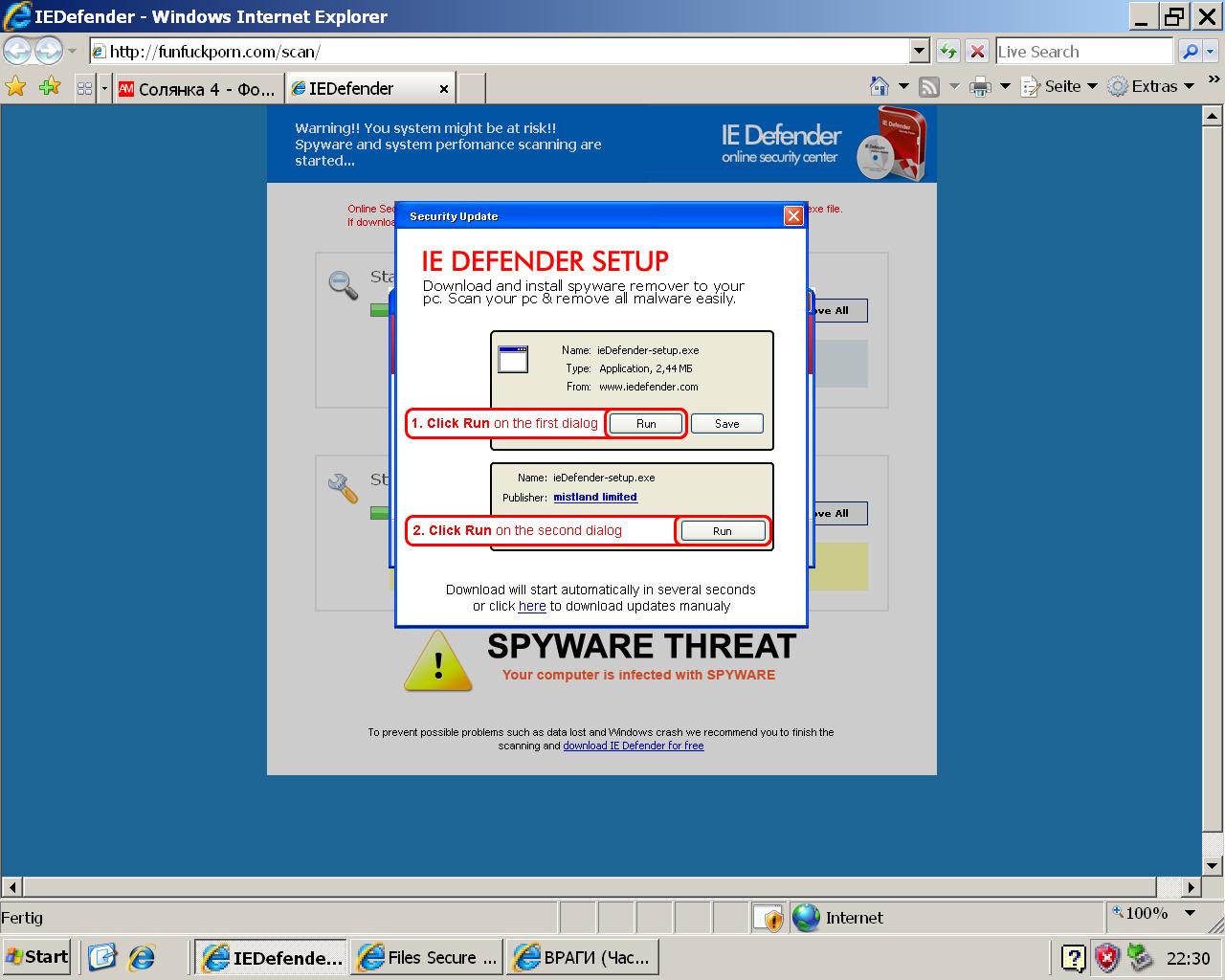Open the Favorites Center star icon
The height and width of the screenshot is (980, 1225).
tap(16, 87)
